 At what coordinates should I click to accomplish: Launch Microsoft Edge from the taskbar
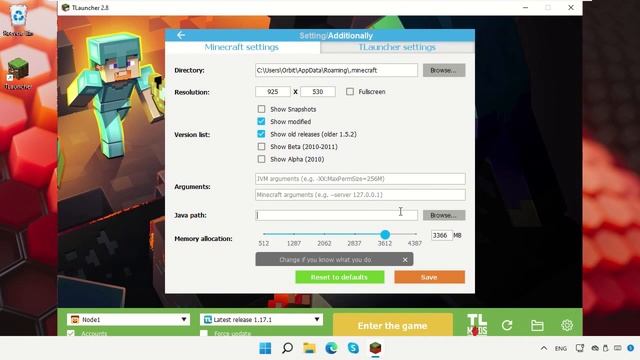(331, 348)
